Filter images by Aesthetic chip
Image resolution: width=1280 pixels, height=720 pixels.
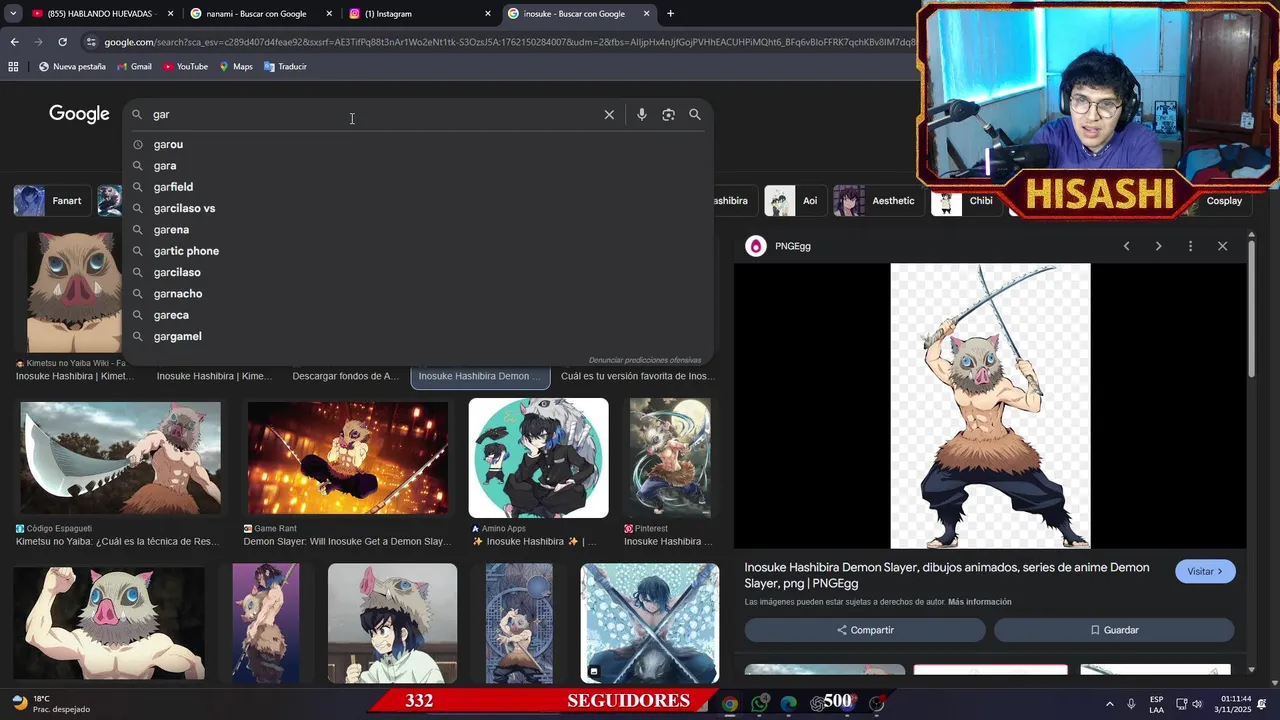[876, 201]
